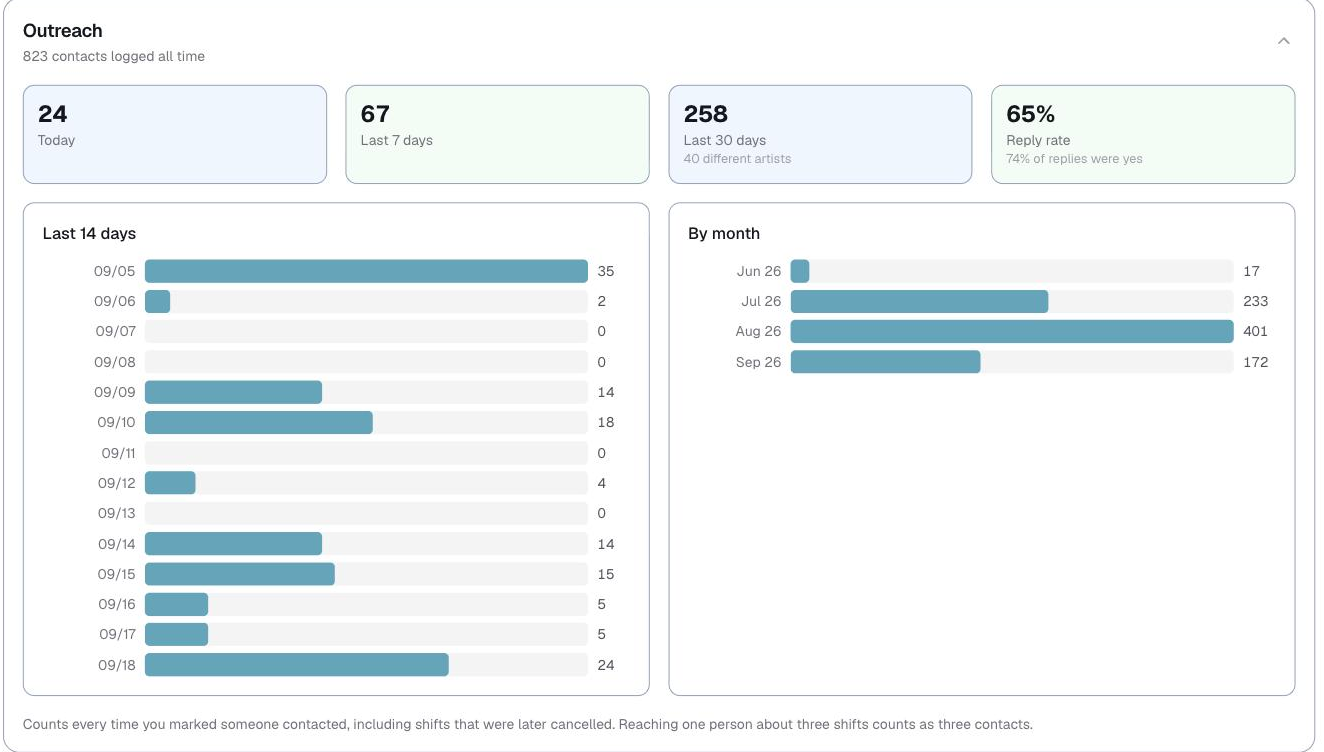The width and height of the screenshot is (1324, 752).
Task: Open the Last 7 days card
Action: [497, 134]
